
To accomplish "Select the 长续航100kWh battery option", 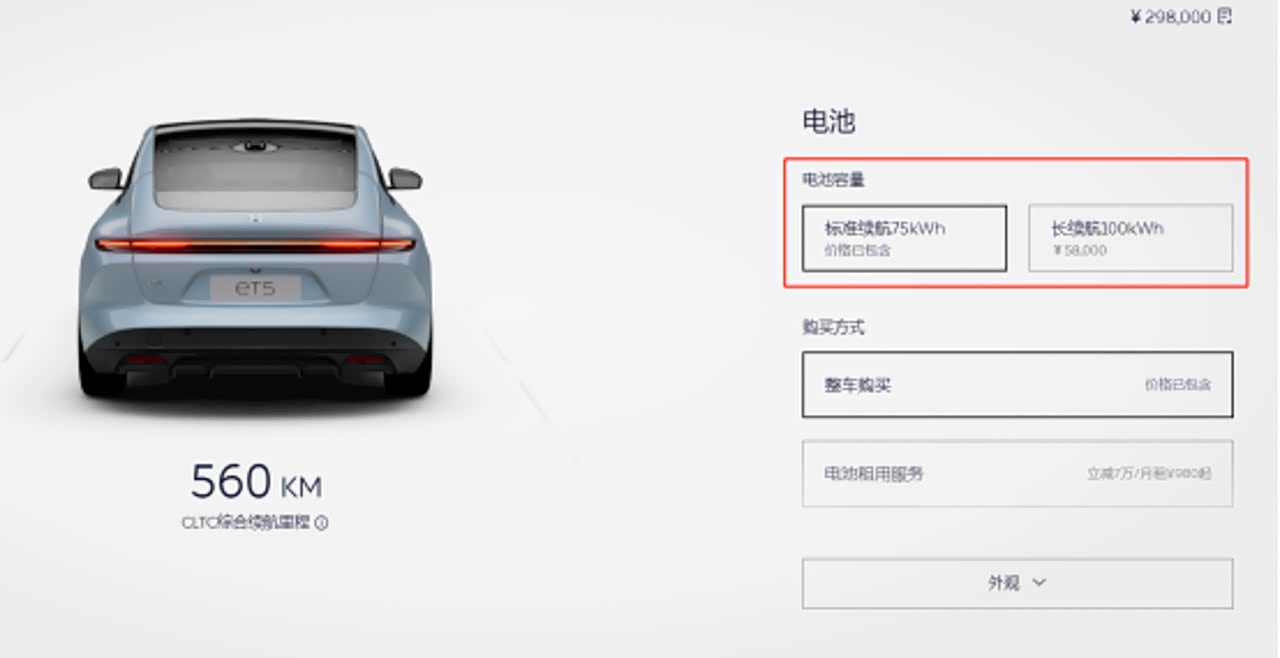I will coord(1130,238).
